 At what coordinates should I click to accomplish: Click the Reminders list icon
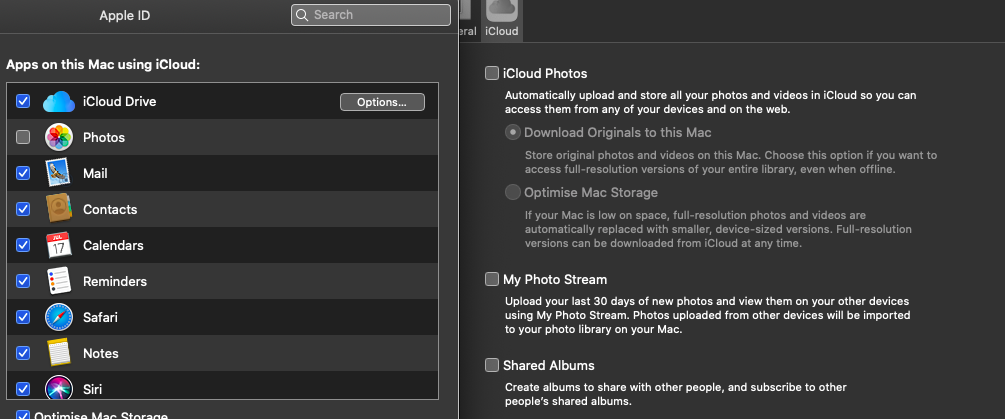[59, 281]
